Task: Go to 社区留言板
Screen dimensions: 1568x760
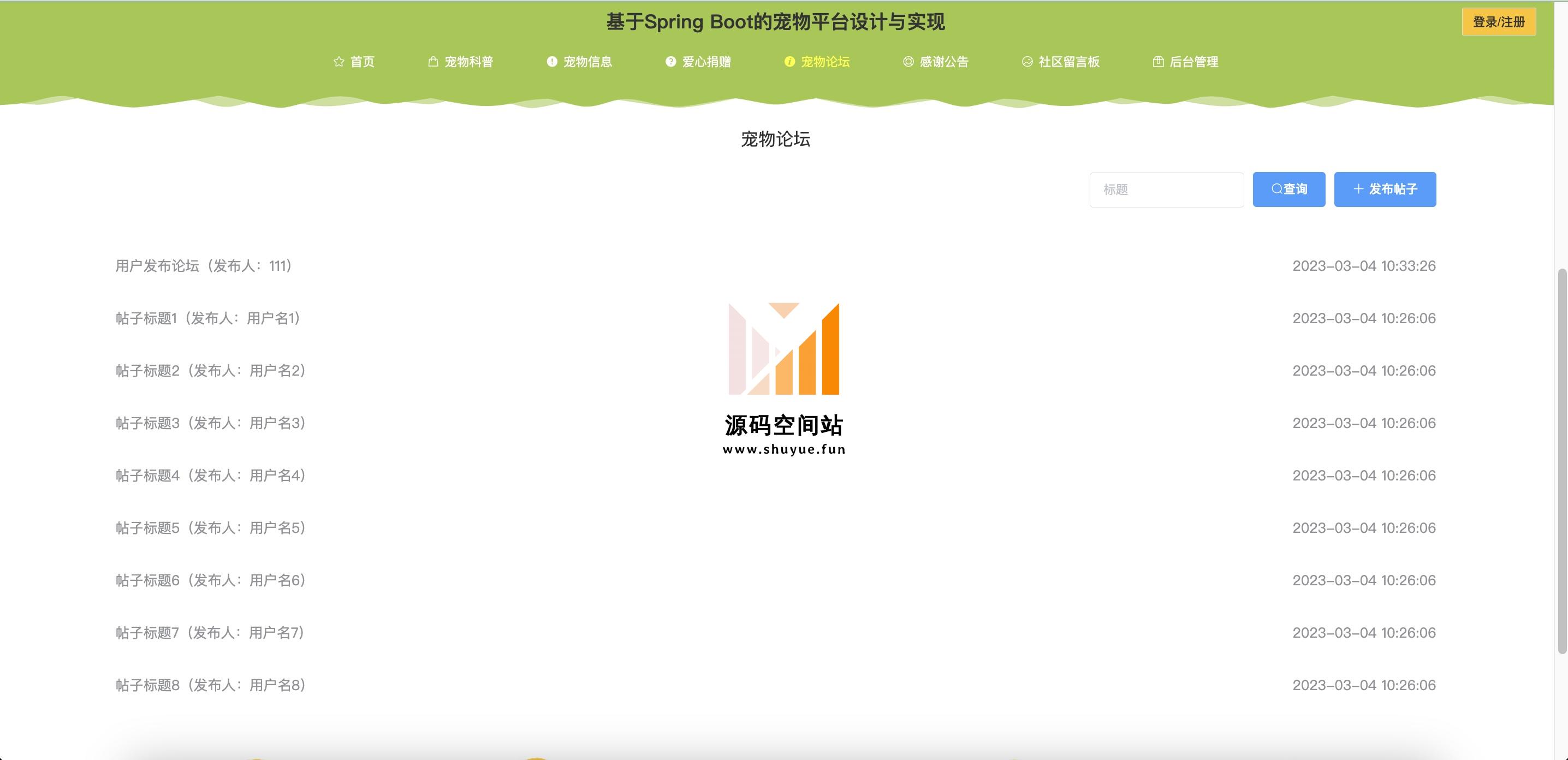Action: click(1061, 62)
